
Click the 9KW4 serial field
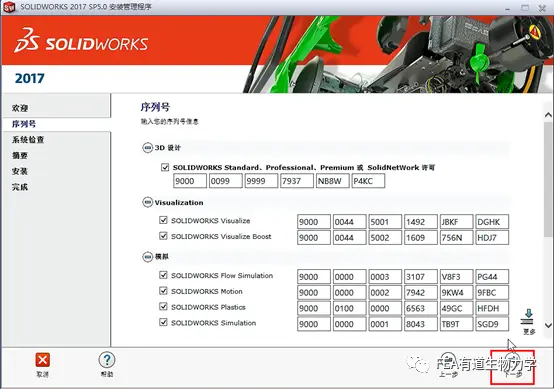[456, 293]
